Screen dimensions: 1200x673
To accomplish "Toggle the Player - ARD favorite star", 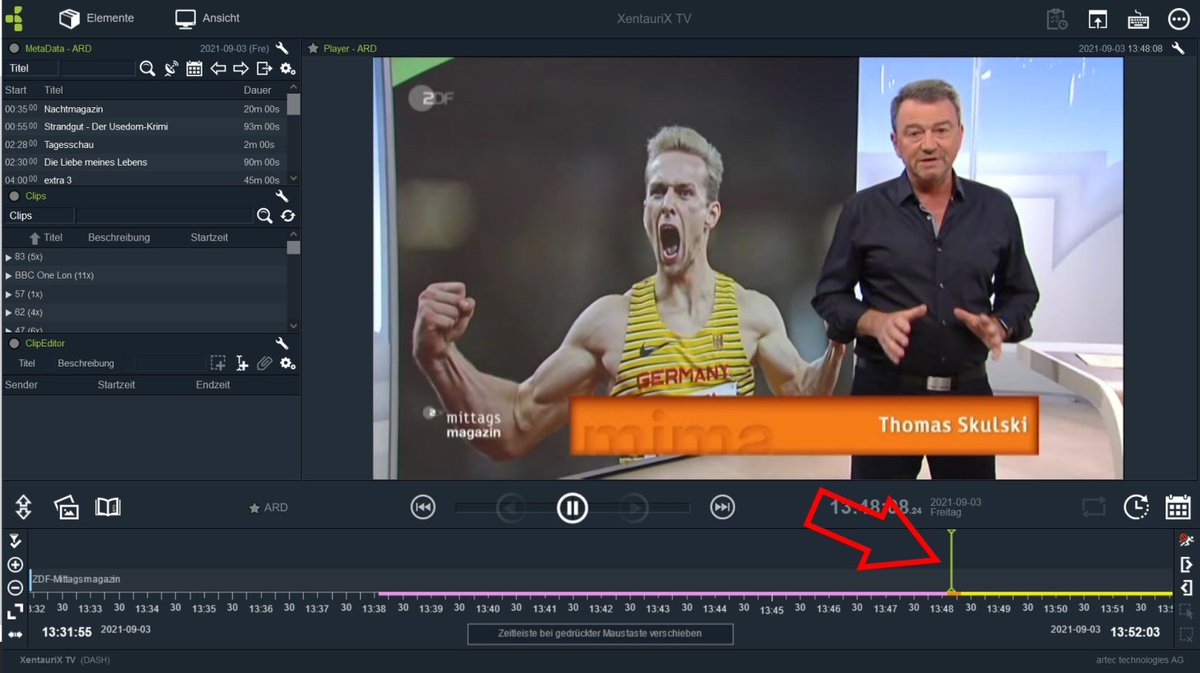I will [x=313, y=48].
